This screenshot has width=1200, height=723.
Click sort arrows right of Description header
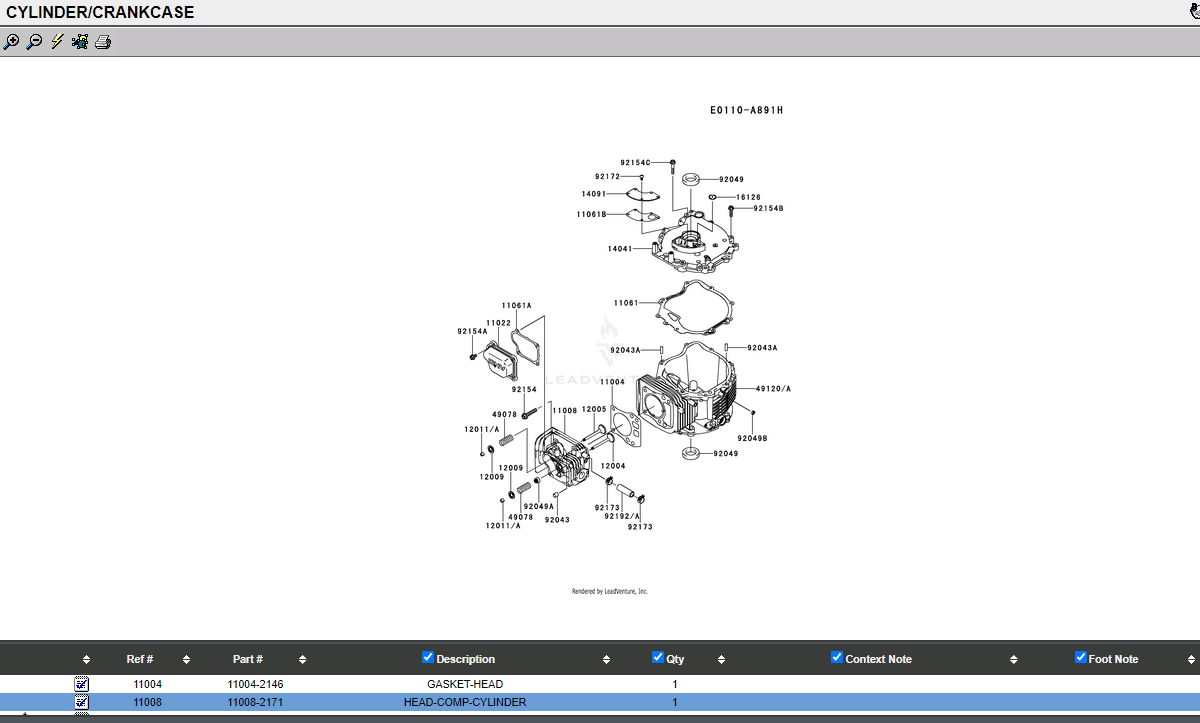pyautogui.click(x=607, y=660)
